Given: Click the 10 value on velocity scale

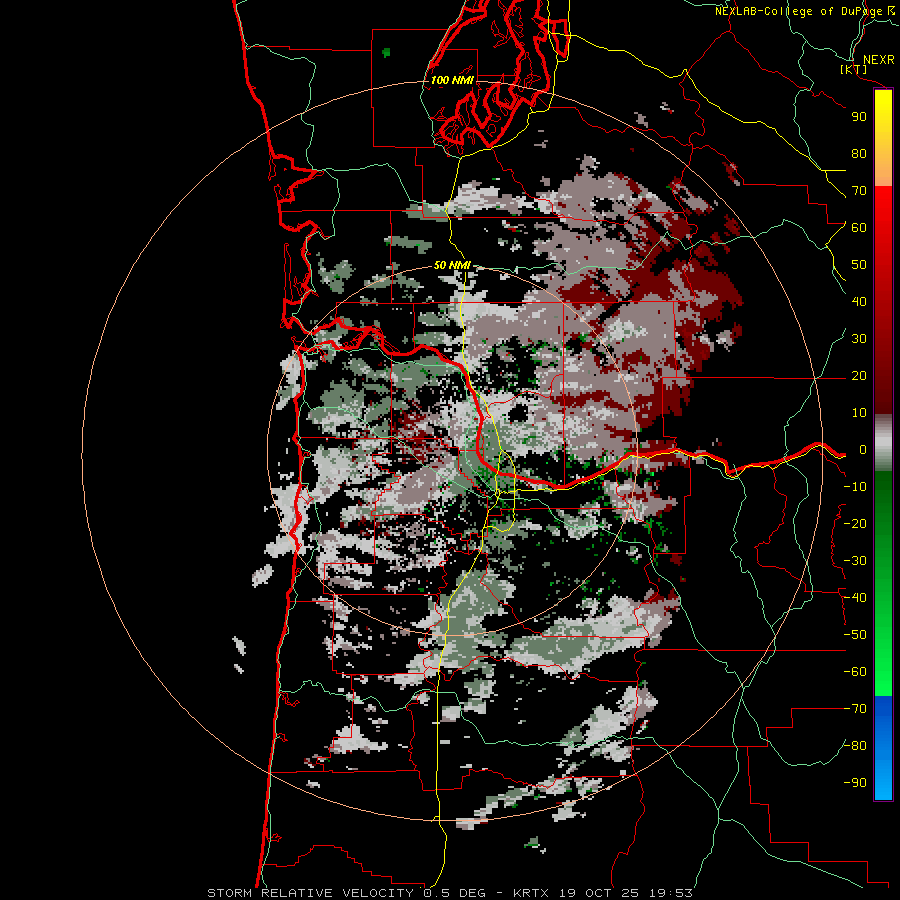Looking at the screenshot, I should [859, 413].
